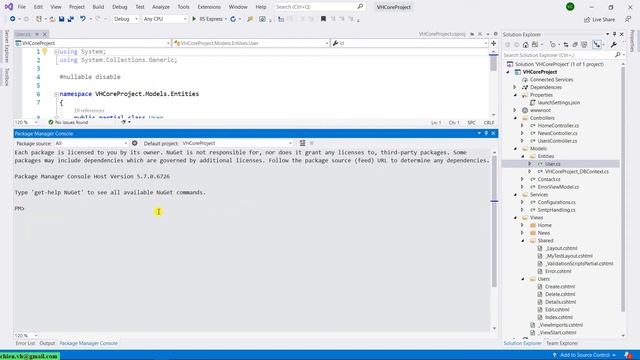Click the notifications icon in the status bar
The height and width of the screenshot is (360, 640).
(628, 355)
